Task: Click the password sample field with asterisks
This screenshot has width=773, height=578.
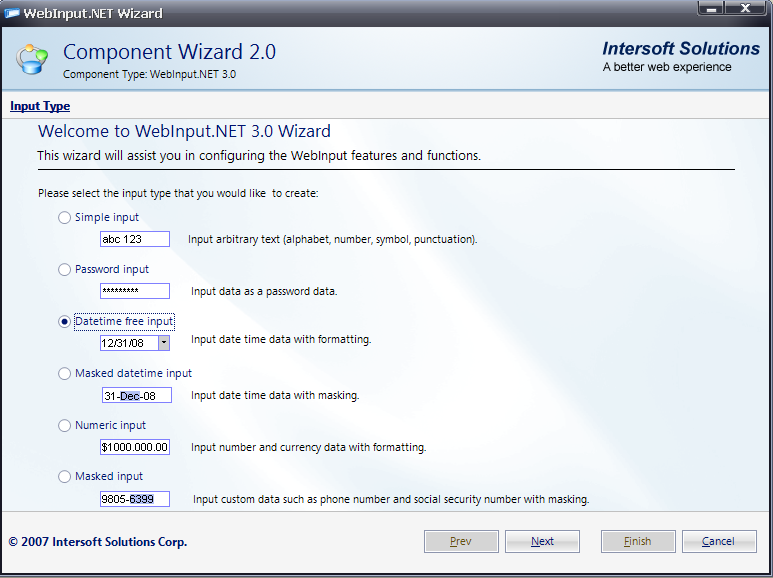Action: tap(135, 291)
